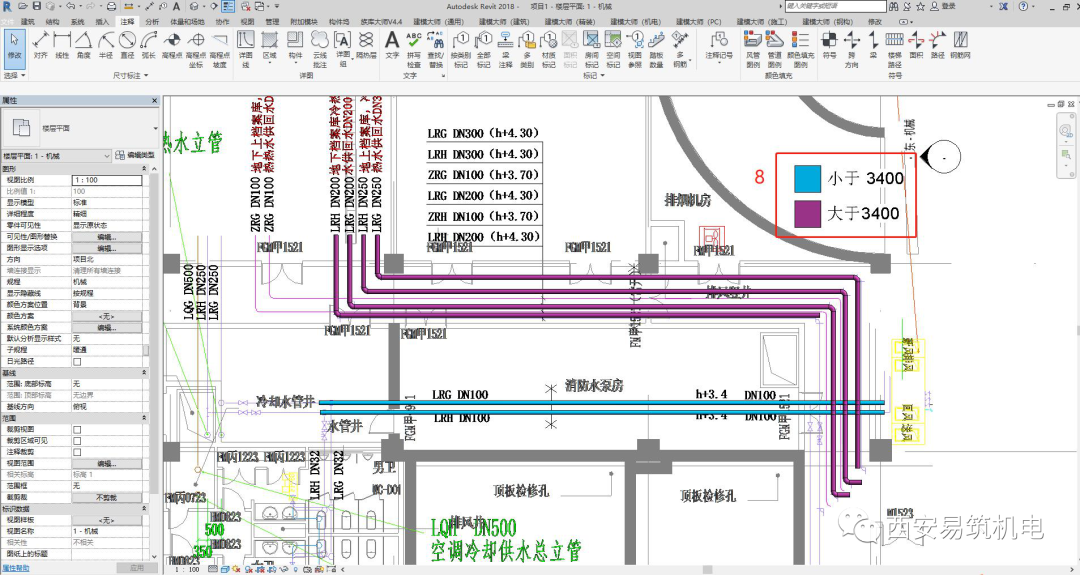Toggle the Crop View (裁剪视图) checkbox
The width and height of the screenshot is (1080, 575).
click(x=77, y=429)
